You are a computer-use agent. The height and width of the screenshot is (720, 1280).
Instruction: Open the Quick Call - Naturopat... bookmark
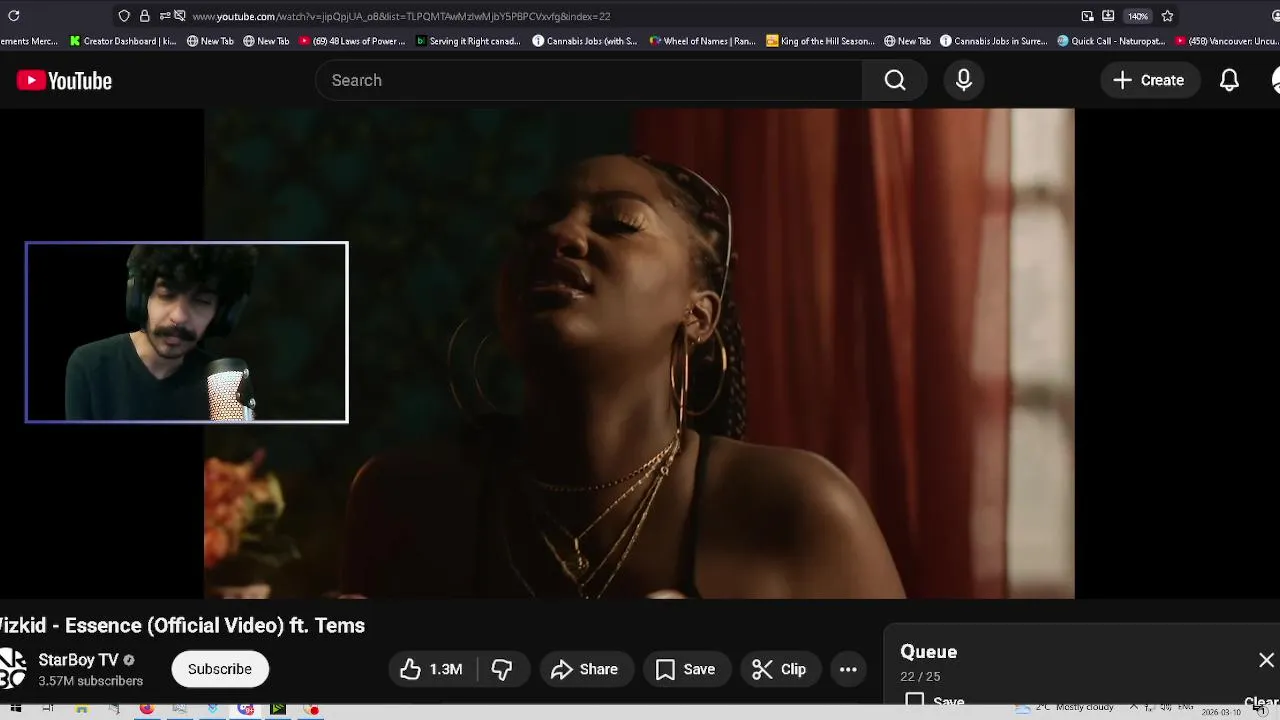[x=1111, y=41]
